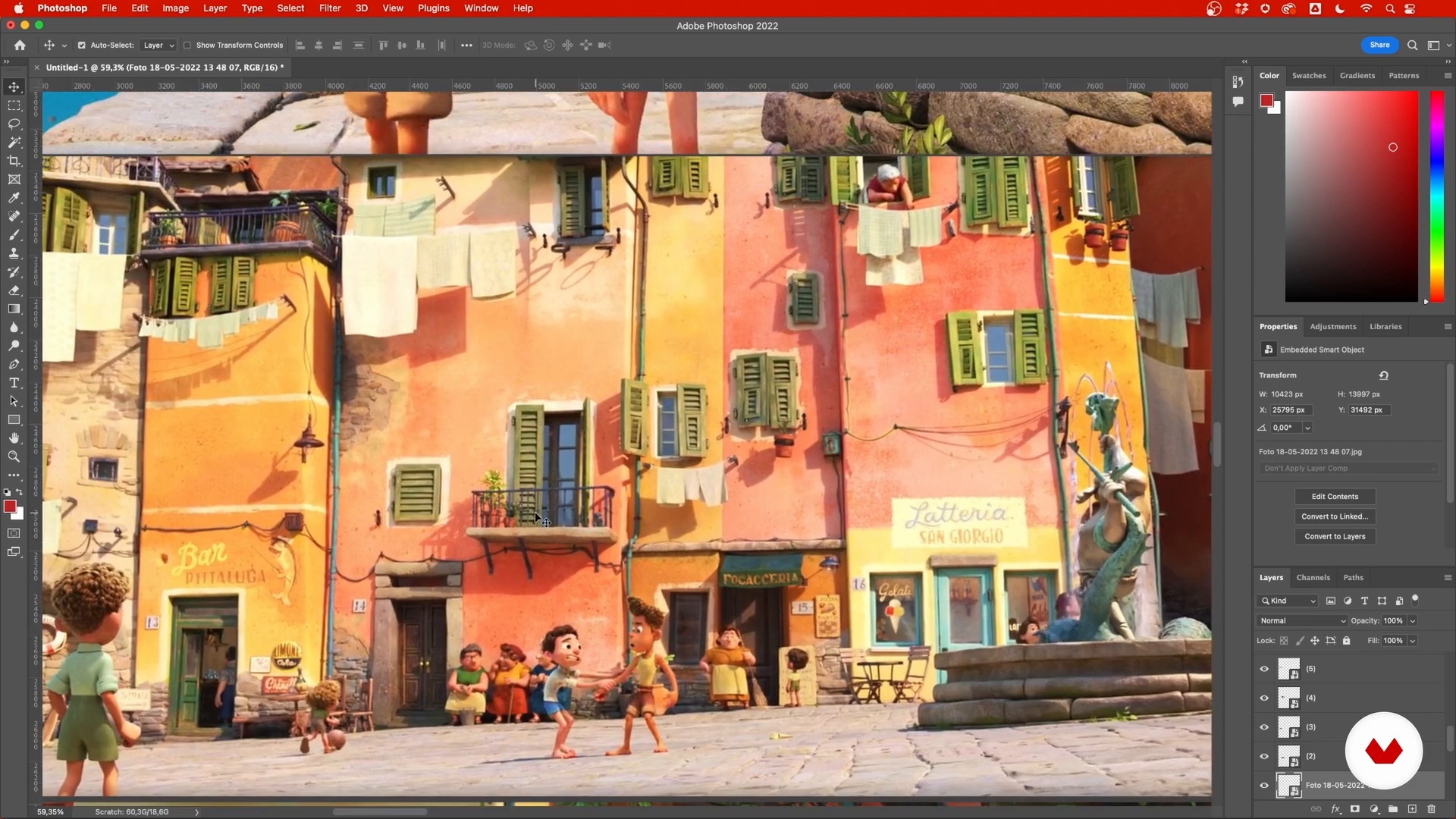Select the Rectangle shape tool
1456x819 pixels.
[x=14, y=420]
